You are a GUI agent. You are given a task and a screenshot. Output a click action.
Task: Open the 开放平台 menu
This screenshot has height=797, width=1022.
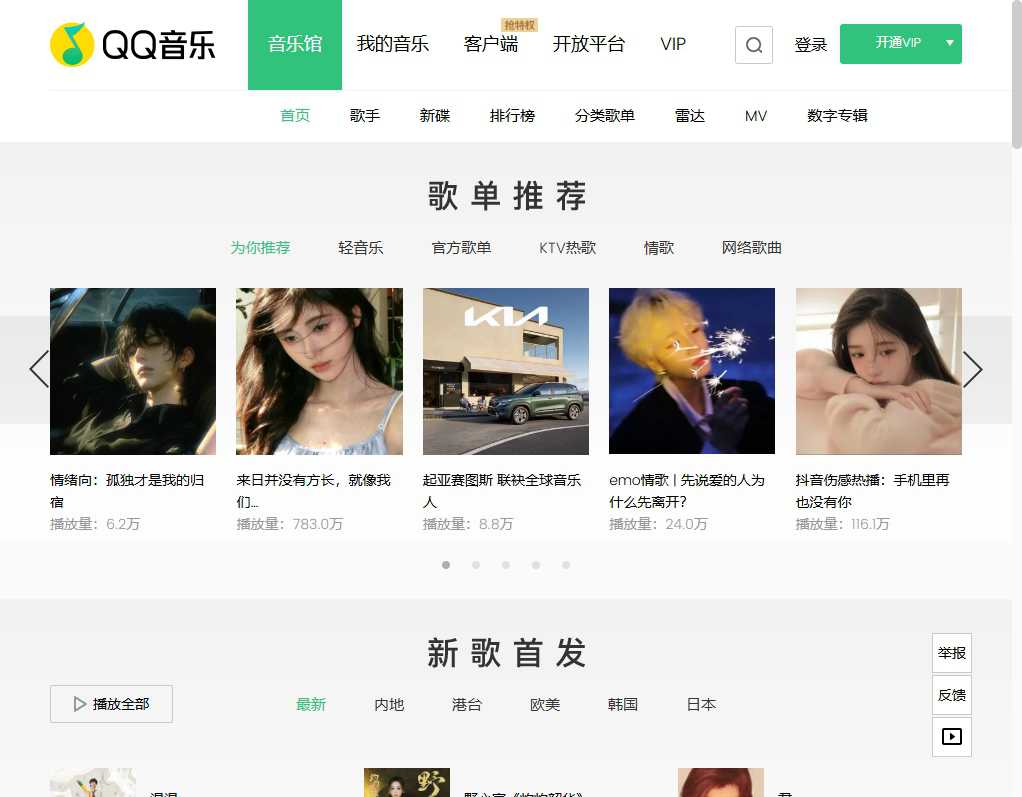pyautogui.click(x=589, y=44)
